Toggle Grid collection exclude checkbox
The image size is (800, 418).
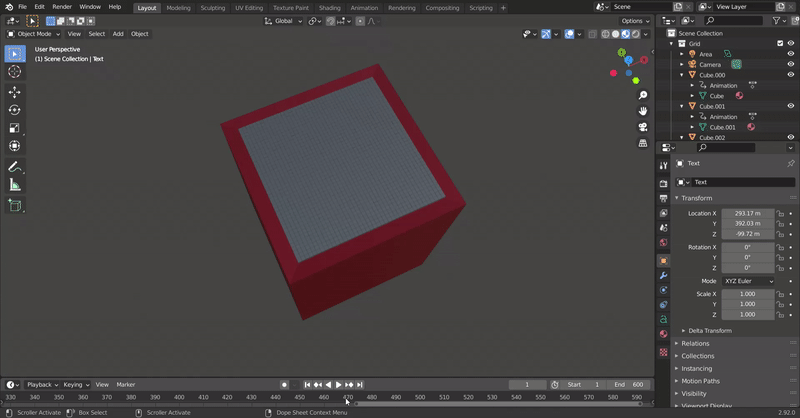pos(780,43)
